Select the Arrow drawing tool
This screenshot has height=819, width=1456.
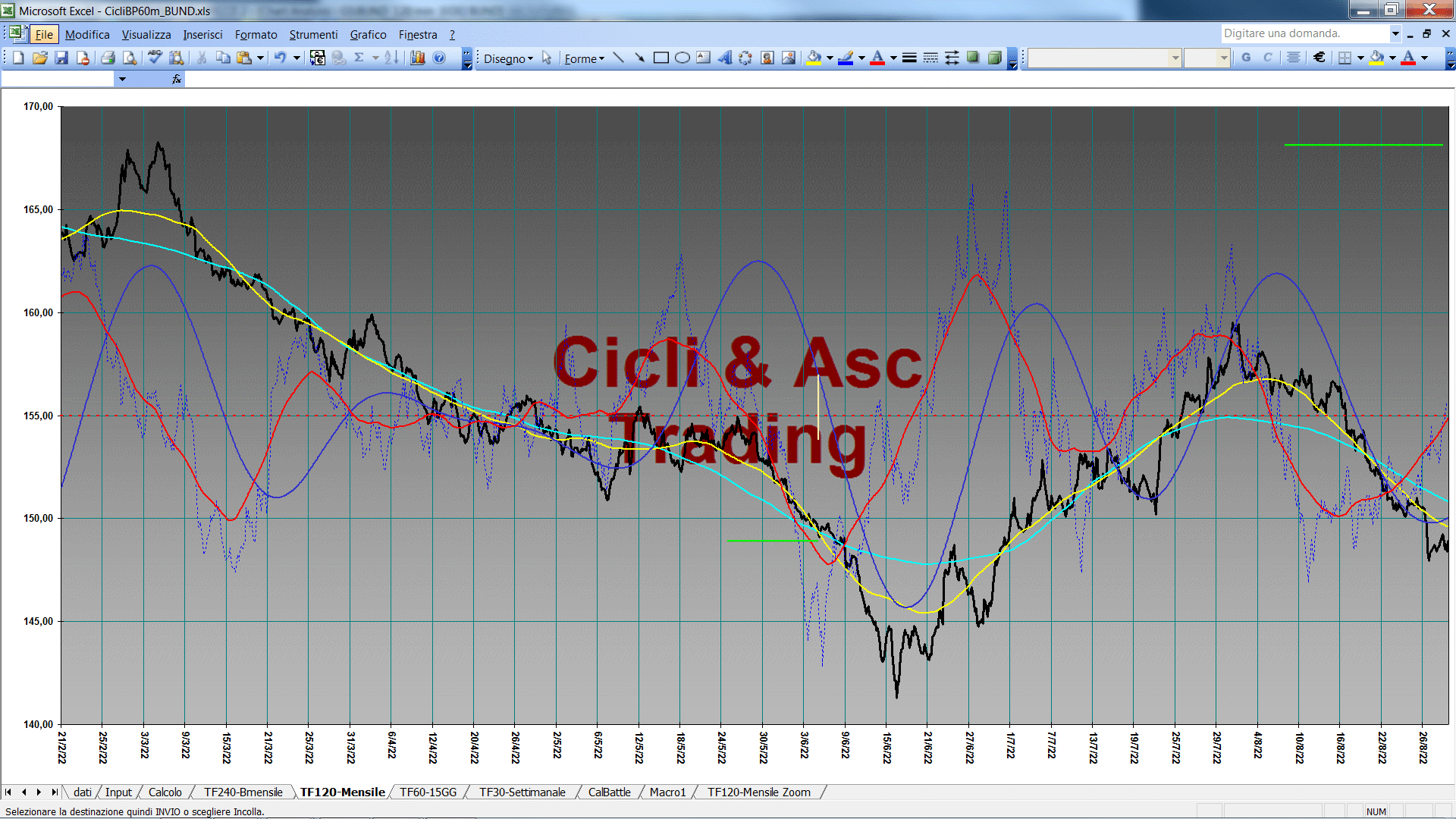[x=639, y=58]
